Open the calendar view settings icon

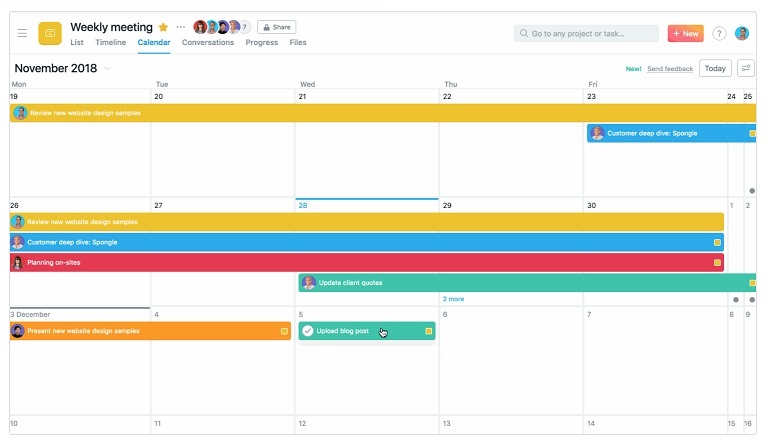point(746,68)
